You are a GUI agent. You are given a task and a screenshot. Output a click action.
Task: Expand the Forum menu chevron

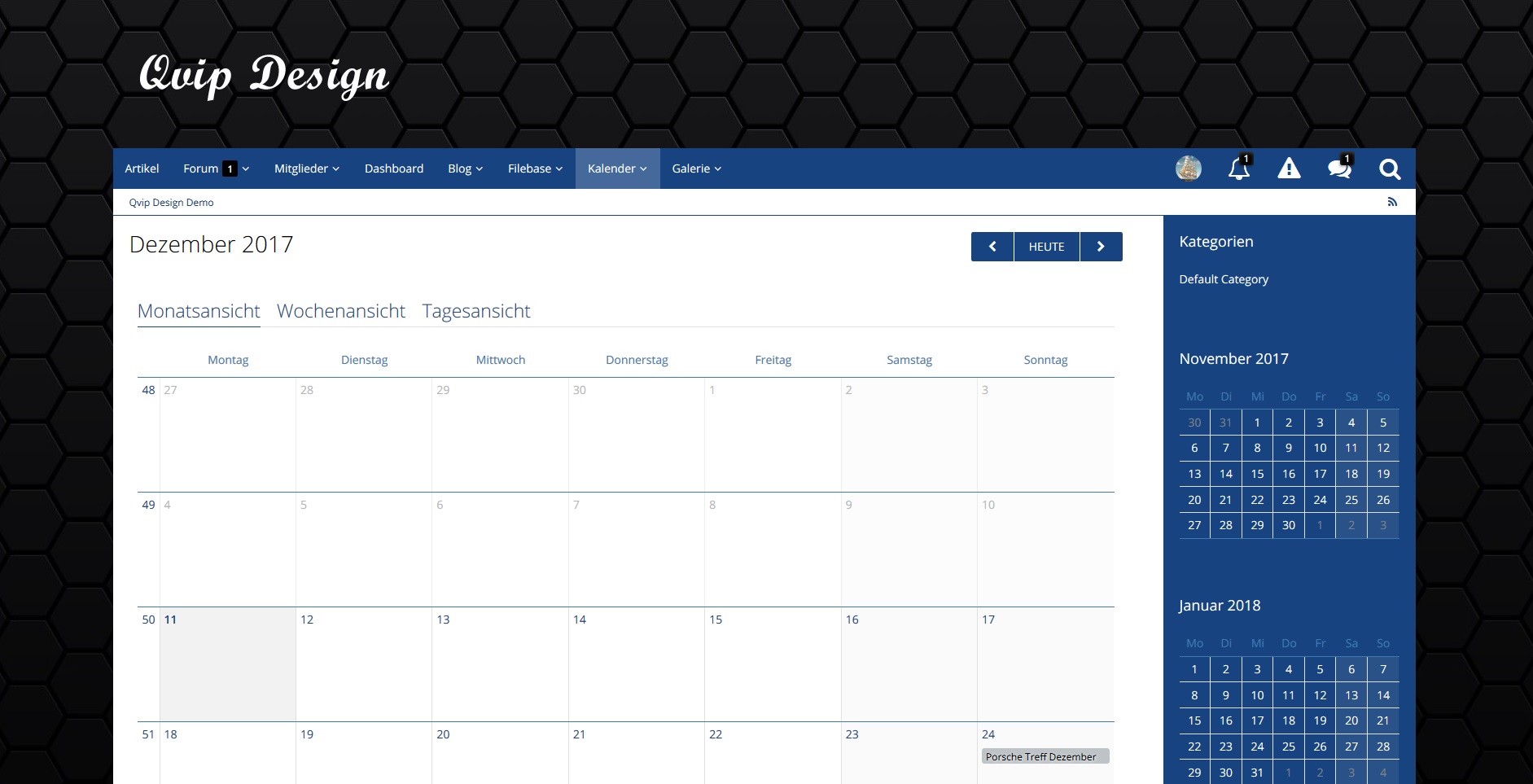(246, 169)
